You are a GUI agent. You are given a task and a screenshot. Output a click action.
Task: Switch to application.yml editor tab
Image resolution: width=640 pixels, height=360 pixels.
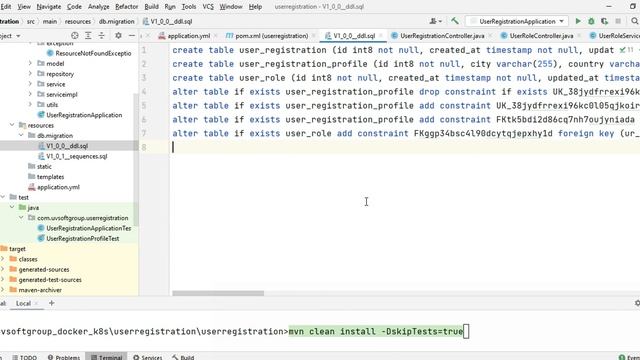(184, 36)
